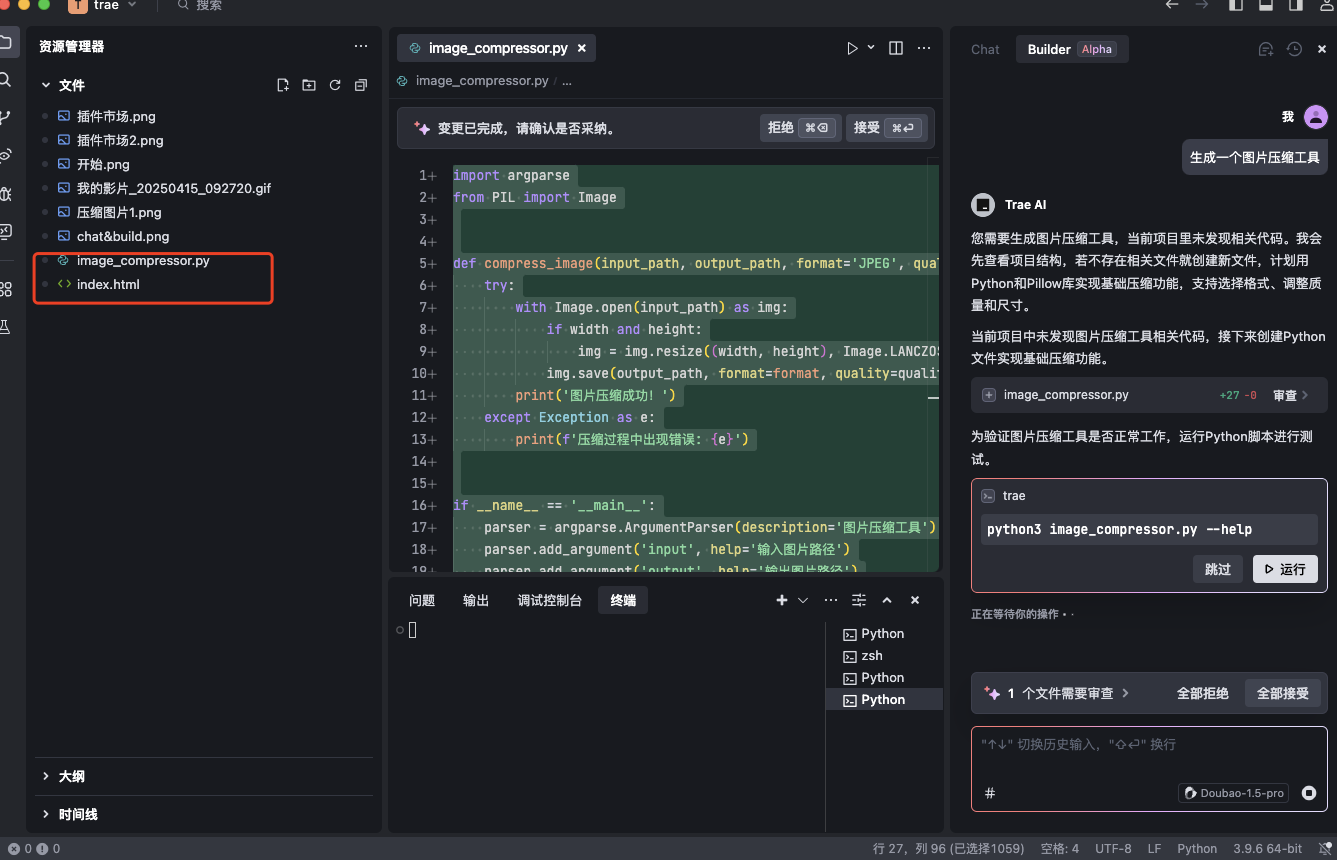
Task: Switch to the Chat tab
Action: 985,49
